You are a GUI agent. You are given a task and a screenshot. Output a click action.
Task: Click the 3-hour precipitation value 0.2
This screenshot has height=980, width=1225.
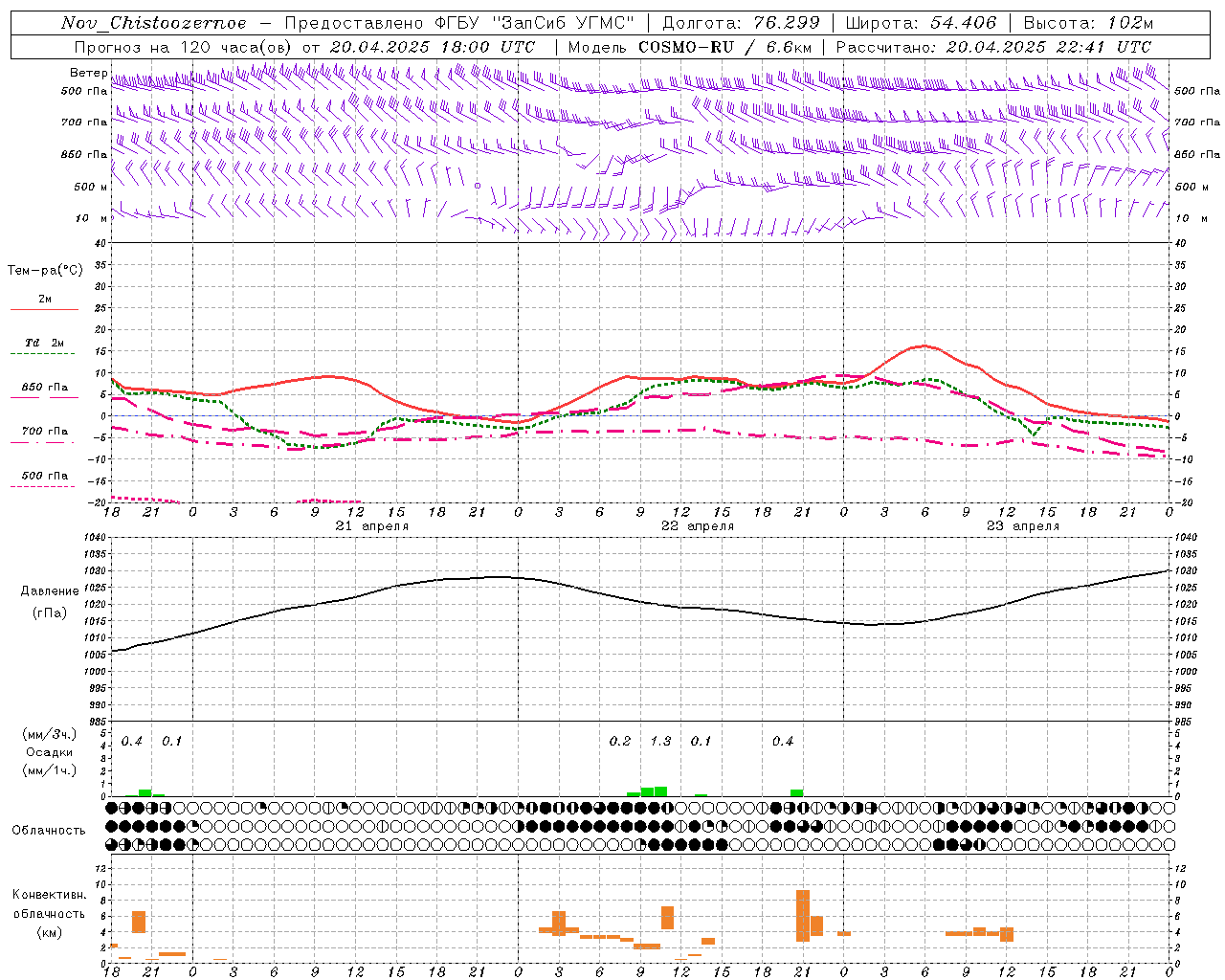tap(620, 742)
